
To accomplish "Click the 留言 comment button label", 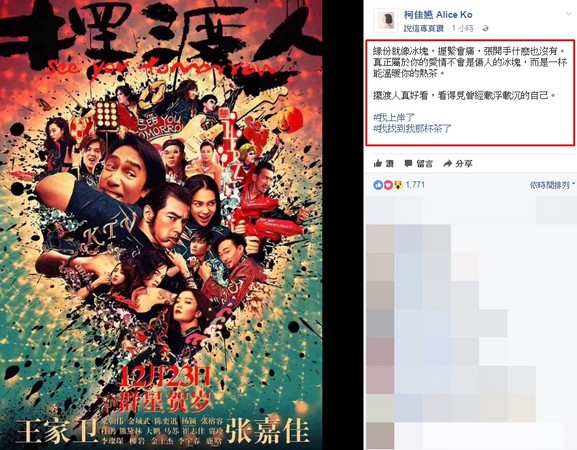I will click(425, 164).
